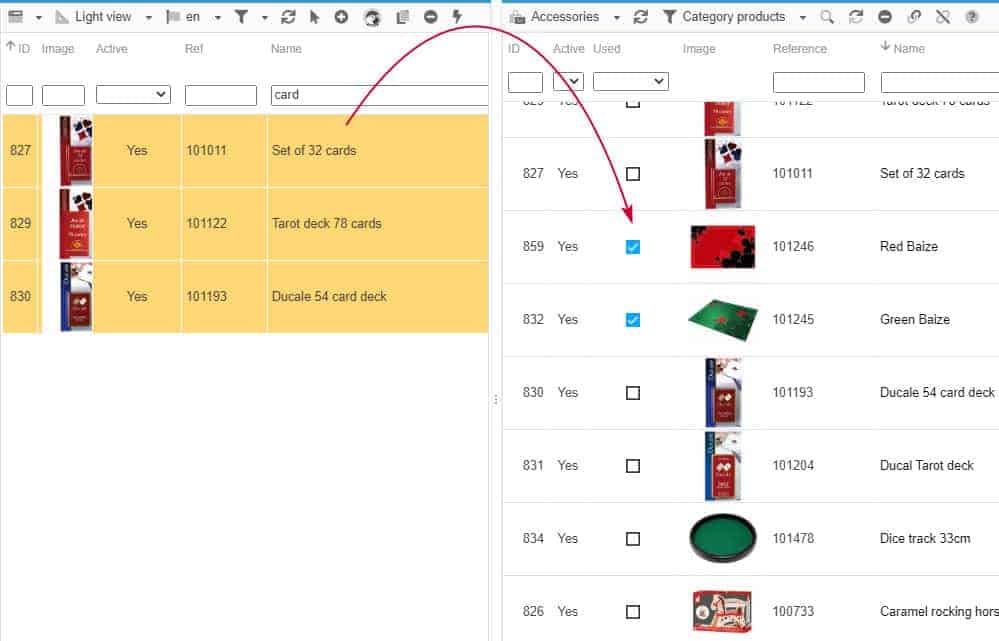Click the Name filter field containing card
The width and height of the screenshot is (999, 641).
378,95
